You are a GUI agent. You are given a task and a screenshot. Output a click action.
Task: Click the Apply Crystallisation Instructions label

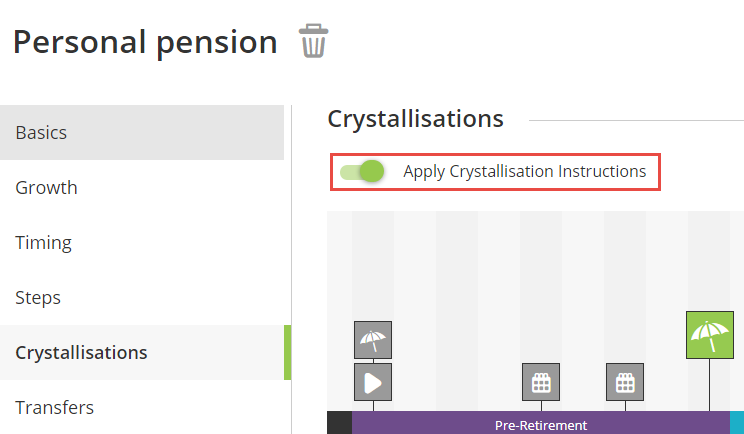[524, 171]
